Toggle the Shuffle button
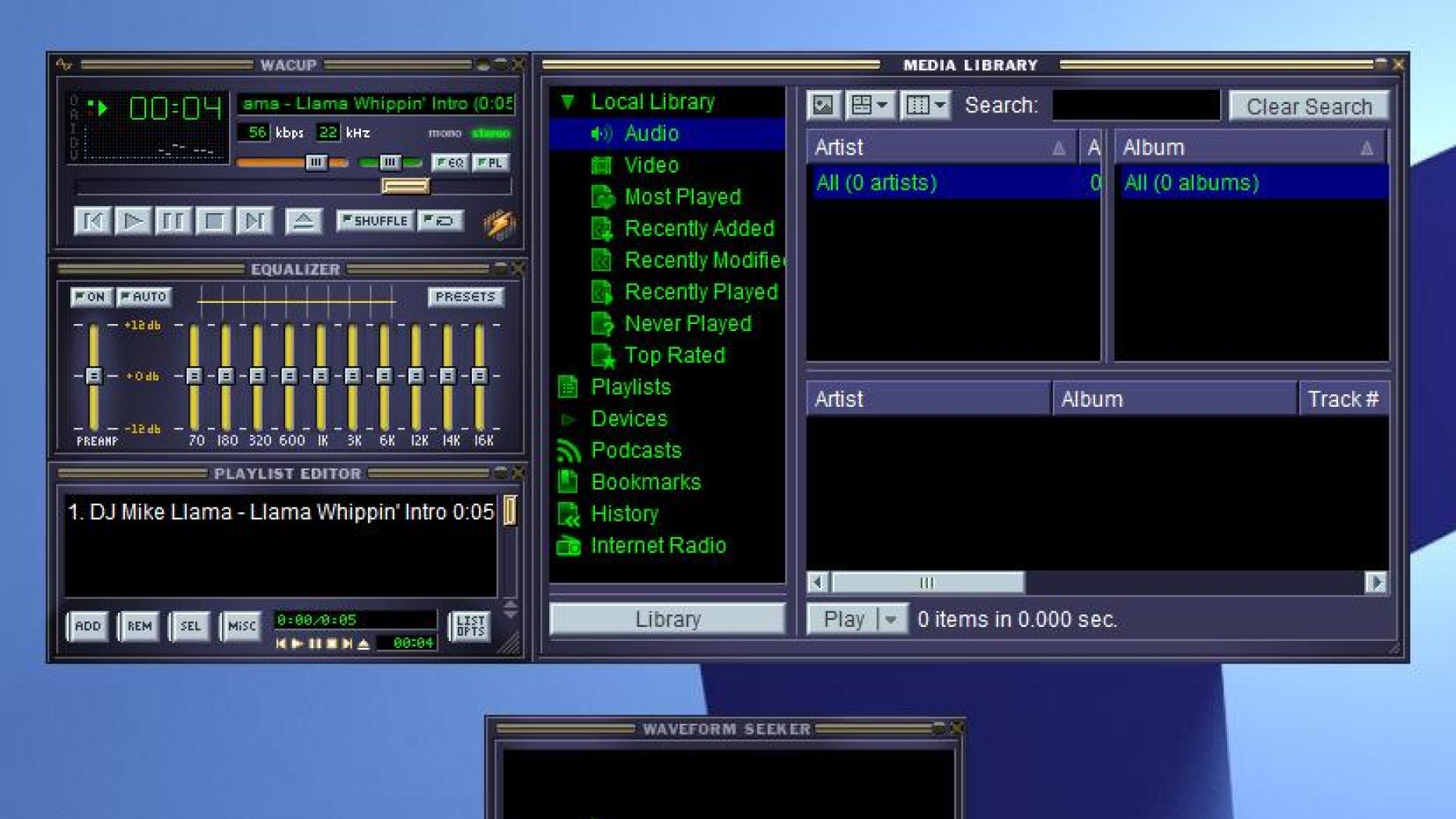This screenshot has width=1456, height=819. [x=375, y=221]
